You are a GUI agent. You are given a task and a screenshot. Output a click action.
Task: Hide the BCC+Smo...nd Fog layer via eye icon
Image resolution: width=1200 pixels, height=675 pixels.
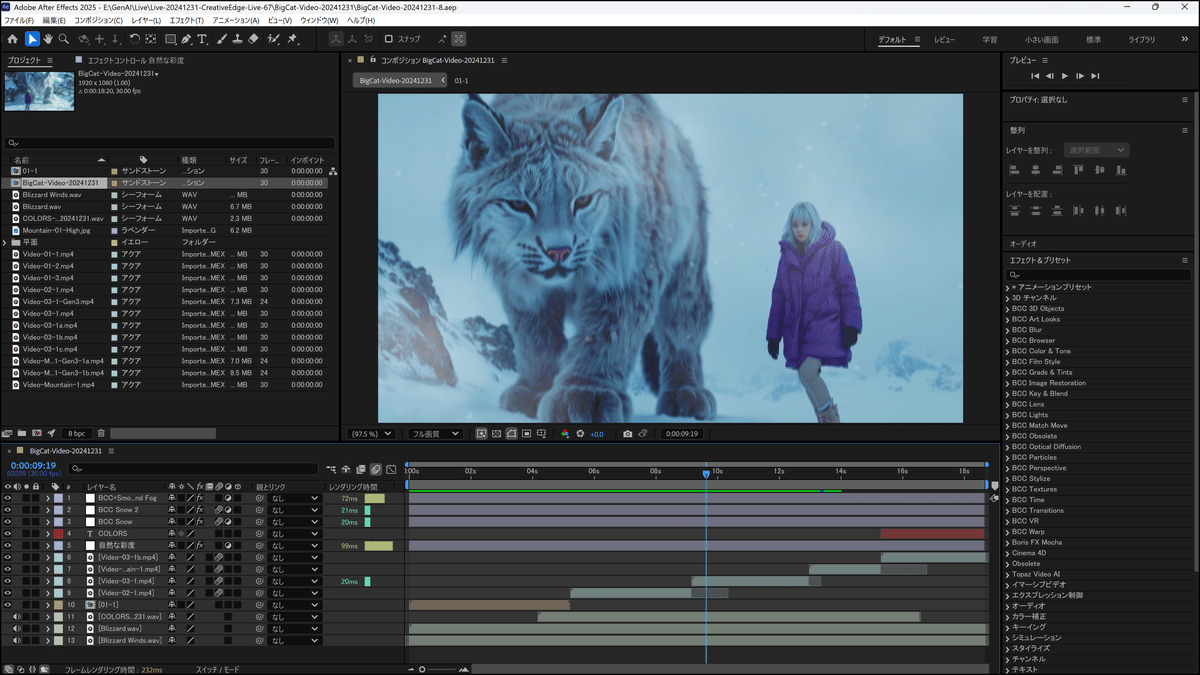point(7,498)
